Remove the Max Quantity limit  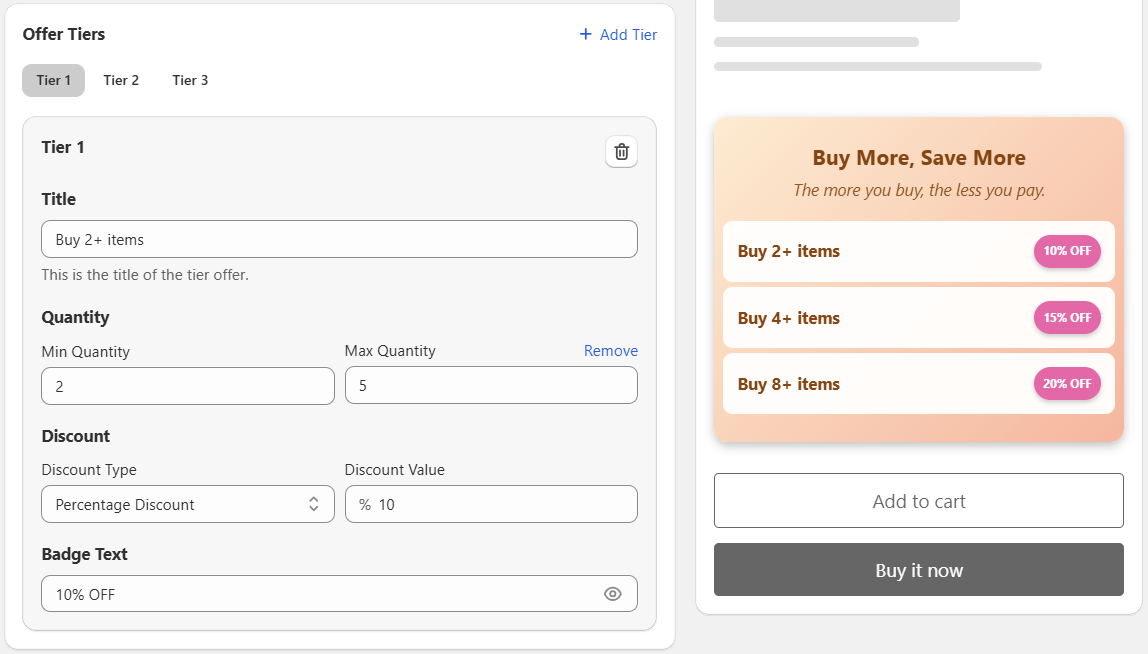611,351
